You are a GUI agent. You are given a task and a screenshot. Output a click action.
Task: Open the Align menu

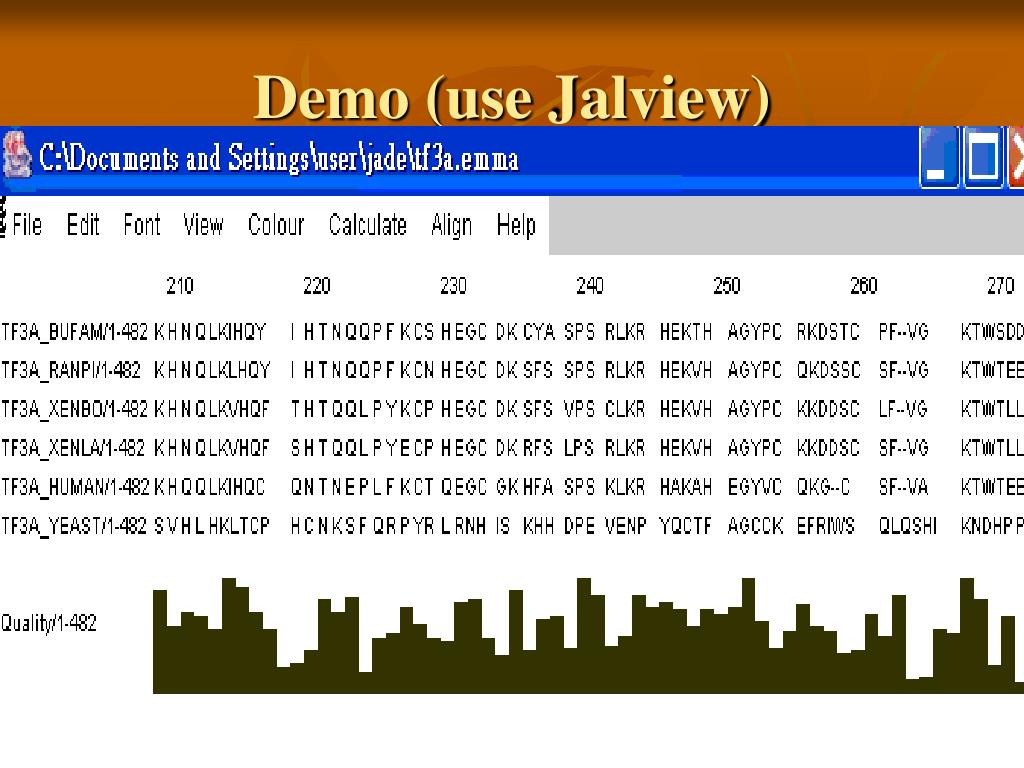pos(451,225)
